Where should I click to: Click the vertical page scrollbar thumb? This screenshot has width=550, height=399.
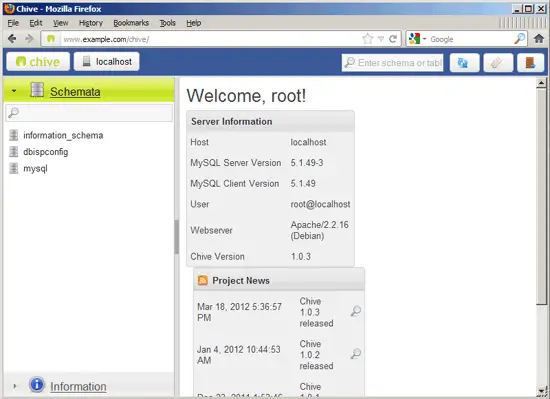[x=541, y=196]
